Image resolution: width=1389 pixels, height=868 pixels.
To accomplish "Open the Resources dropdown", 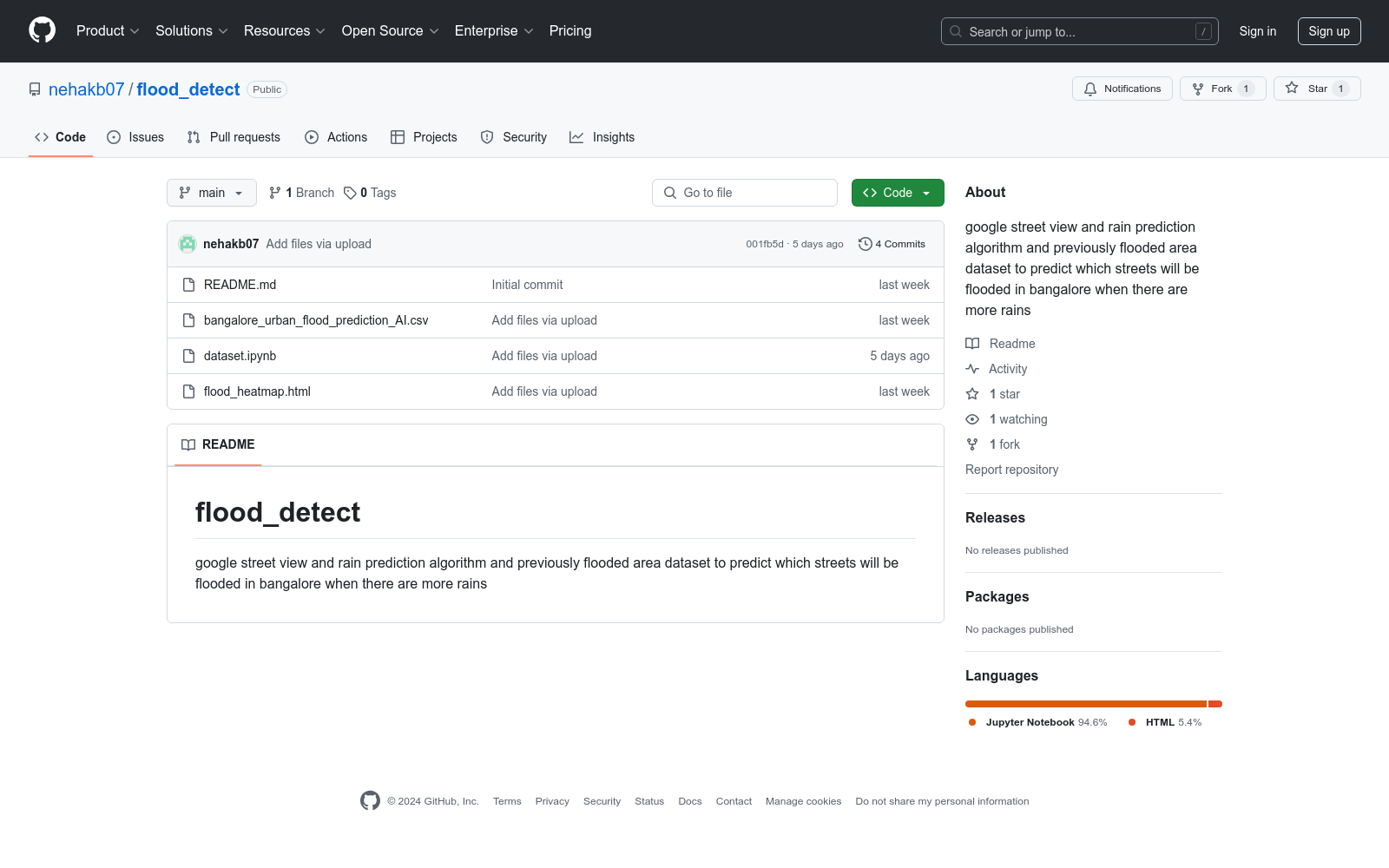I will (285, 31).
